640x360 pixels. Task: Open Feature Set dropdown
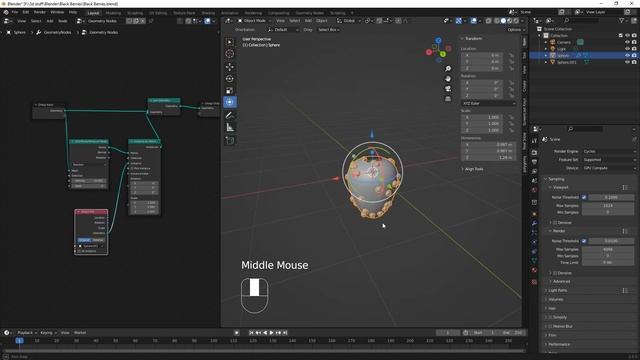coord(609,160)
